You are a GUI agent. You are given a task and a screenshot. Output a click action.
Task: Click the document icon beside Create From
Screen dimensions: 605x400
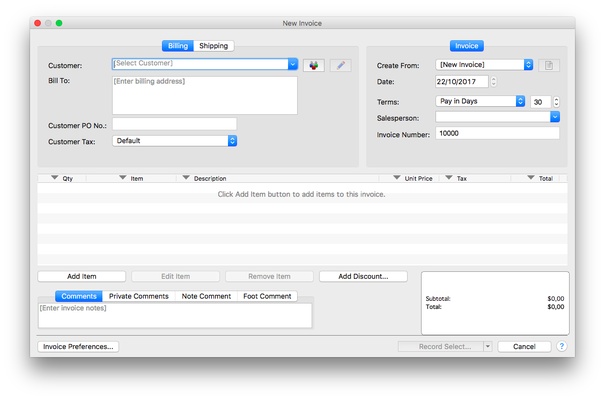click(x=549, y=65)
